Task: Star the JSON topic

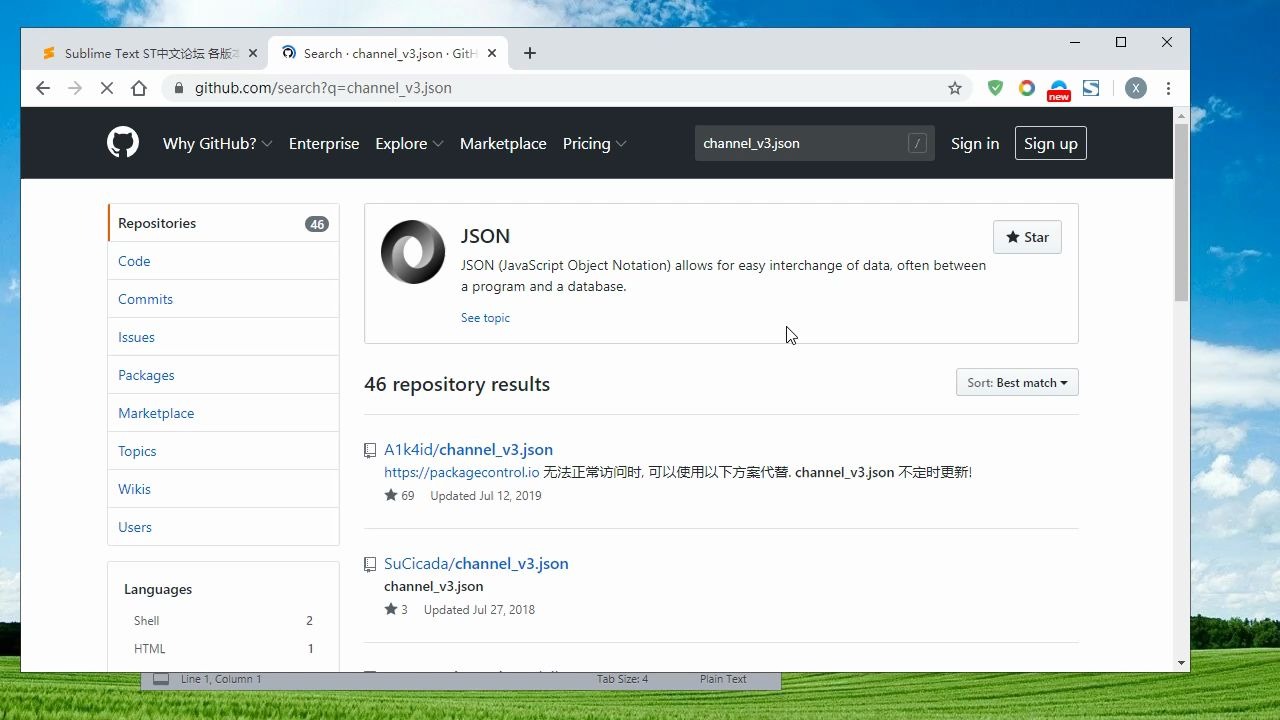Action: click(1027, 237)
